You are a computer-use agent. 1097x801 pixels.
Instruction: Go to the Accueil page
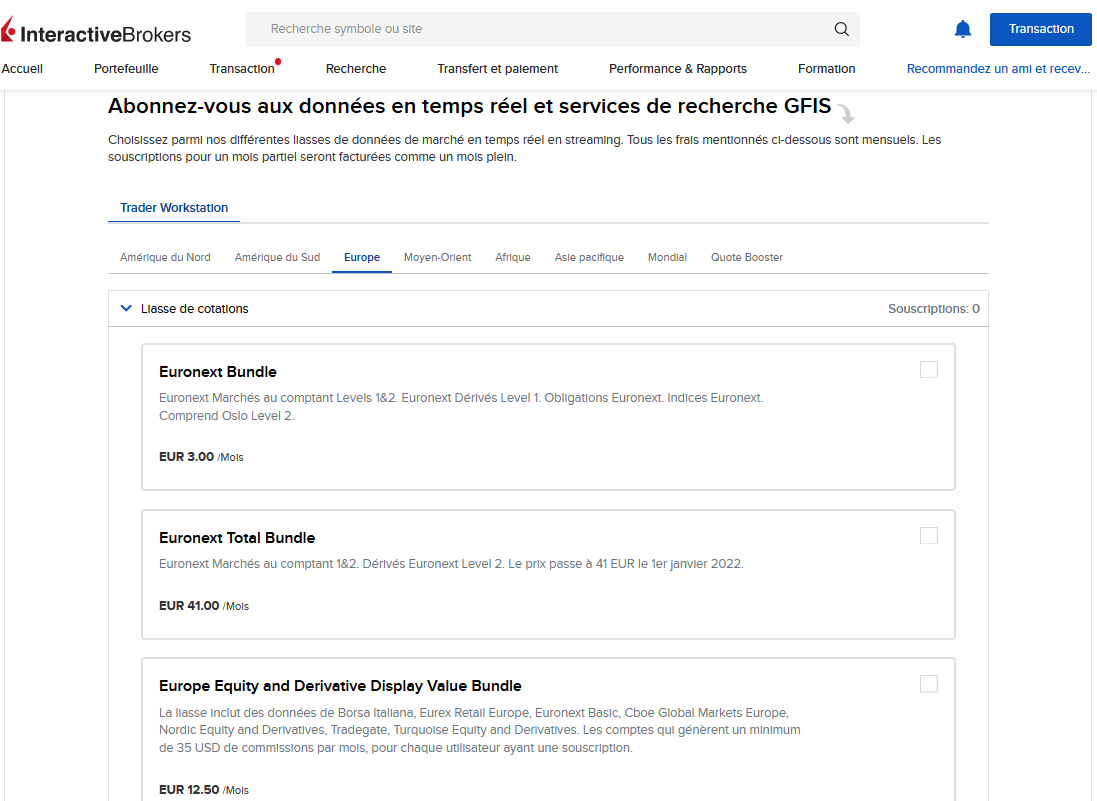coord(22,69)
